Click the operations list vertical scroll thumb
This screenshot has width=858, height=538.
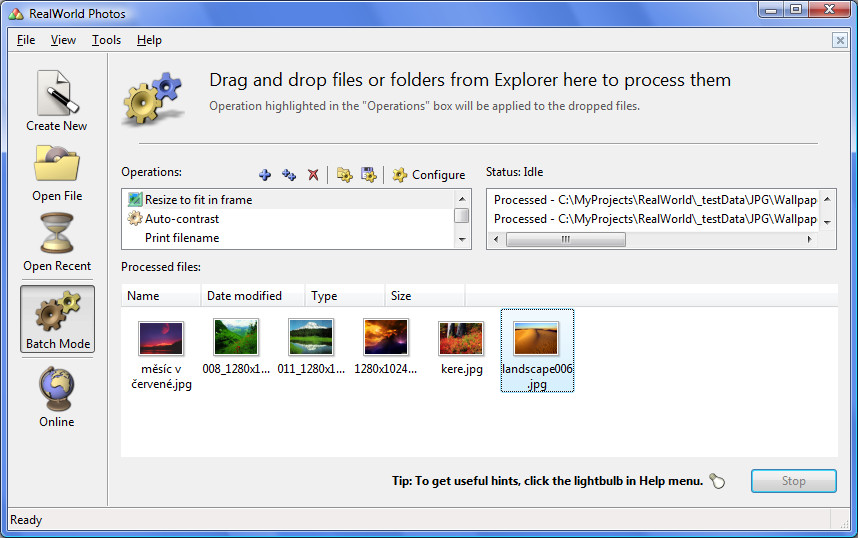[x=462, y=215]
